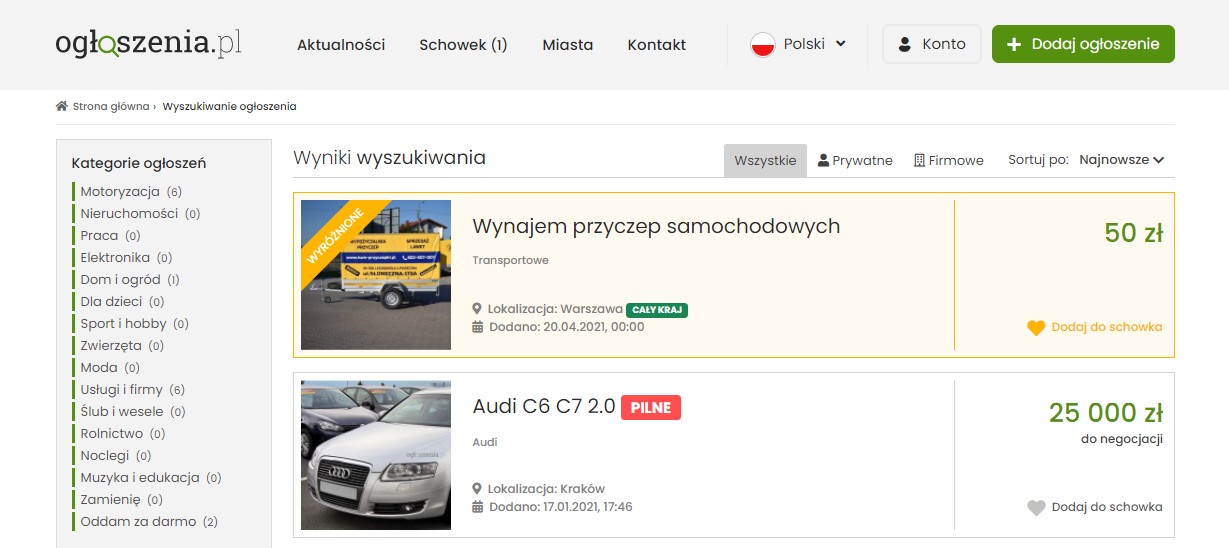Image resolution: width=1229 pixels, height=548 pixels.
Task: Click the red PILNE badge
Action: (650, 407)
